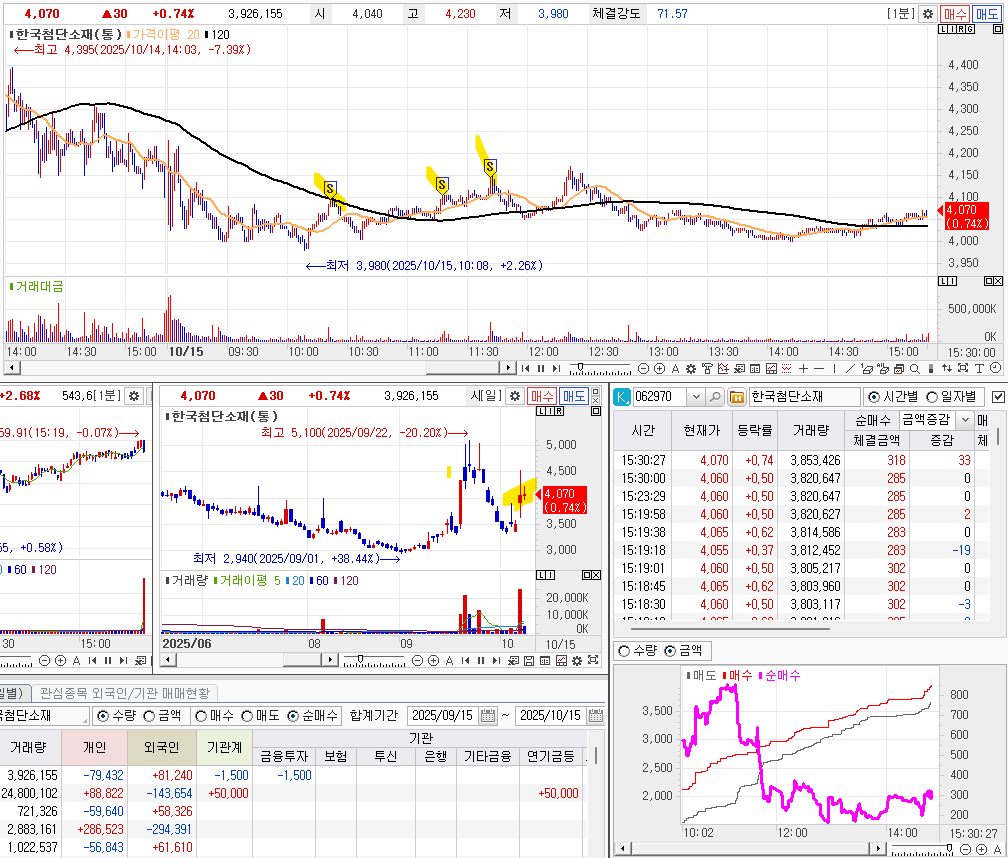
Task: Open main chart settings gear icon
Action: pos(928,13)
